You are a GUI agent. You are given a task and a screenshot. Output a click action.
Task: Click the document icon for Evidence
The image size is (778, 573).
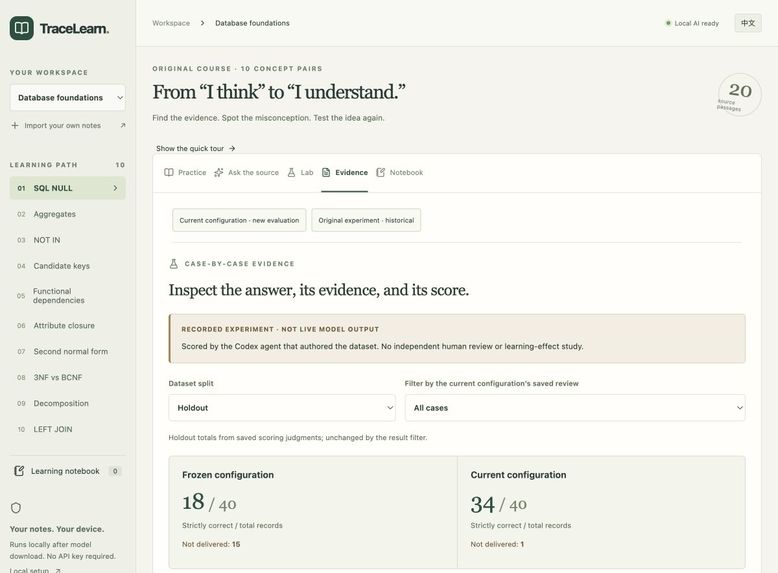[x=326, y=173]
